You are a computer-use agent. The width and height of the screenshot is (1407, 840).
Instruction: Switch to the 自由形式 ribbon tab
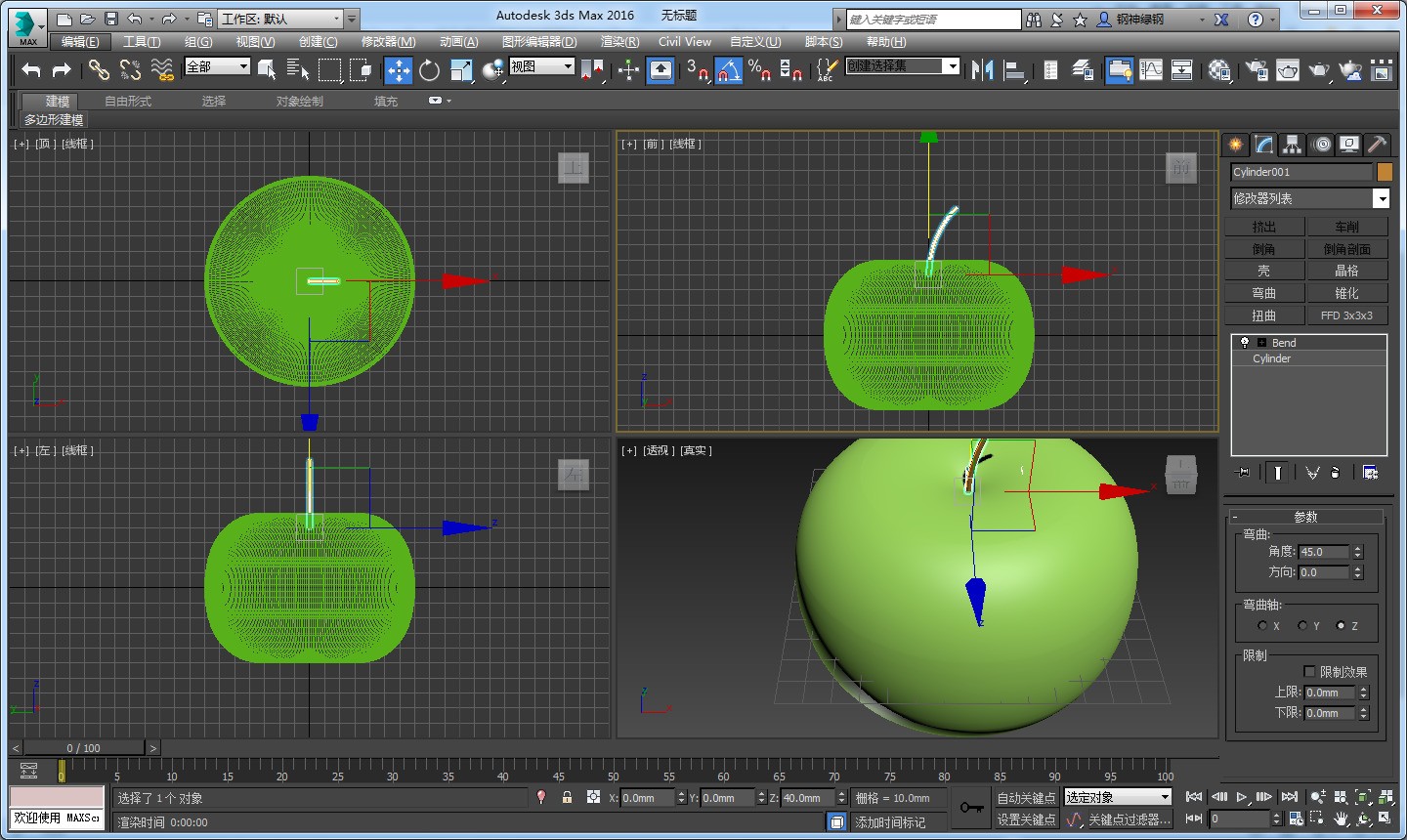click(128, 102)
